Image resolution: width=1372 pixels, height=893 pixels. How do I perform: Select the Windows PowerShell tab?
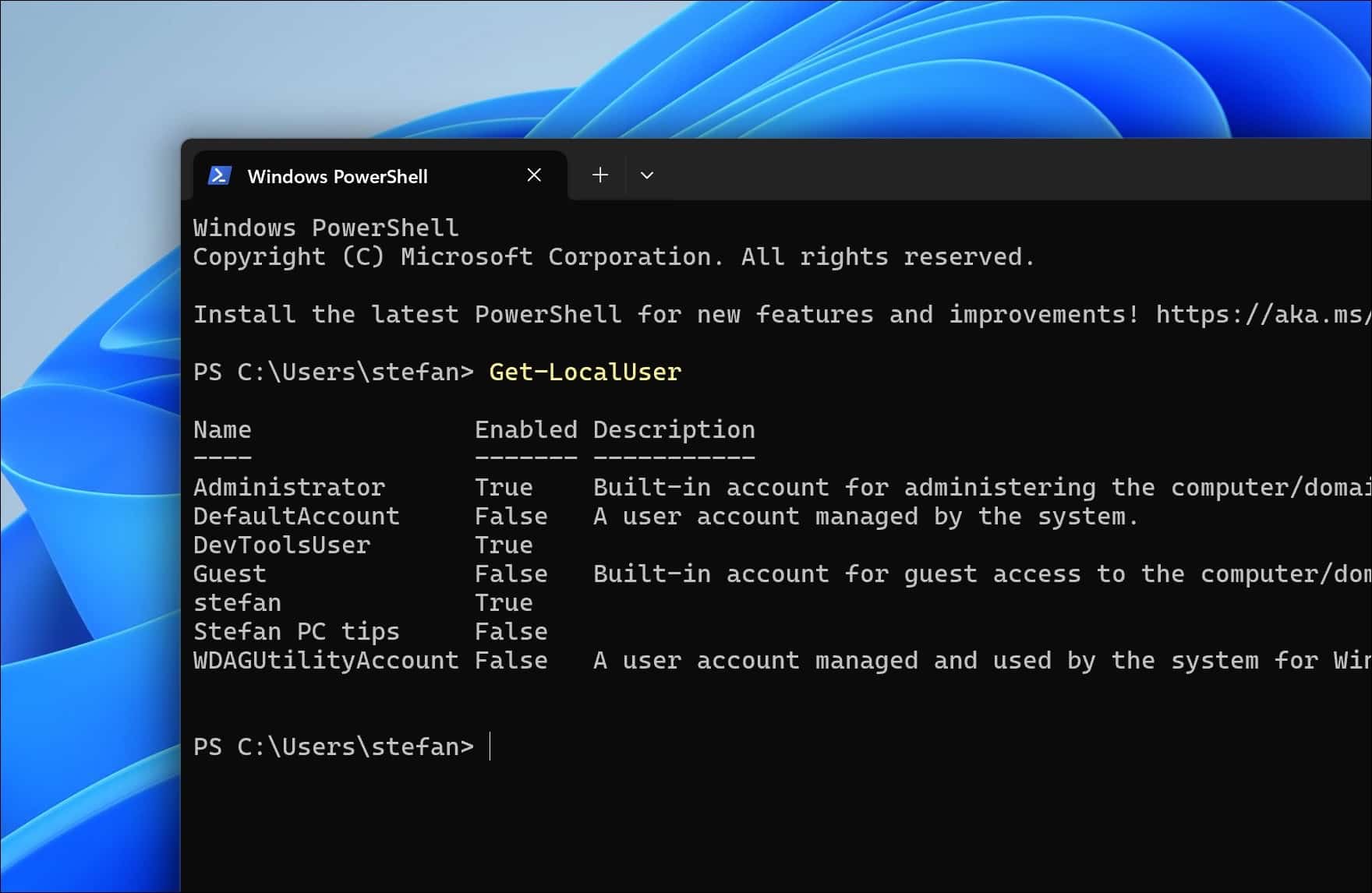pyautogui.click(x=337, y=177)
